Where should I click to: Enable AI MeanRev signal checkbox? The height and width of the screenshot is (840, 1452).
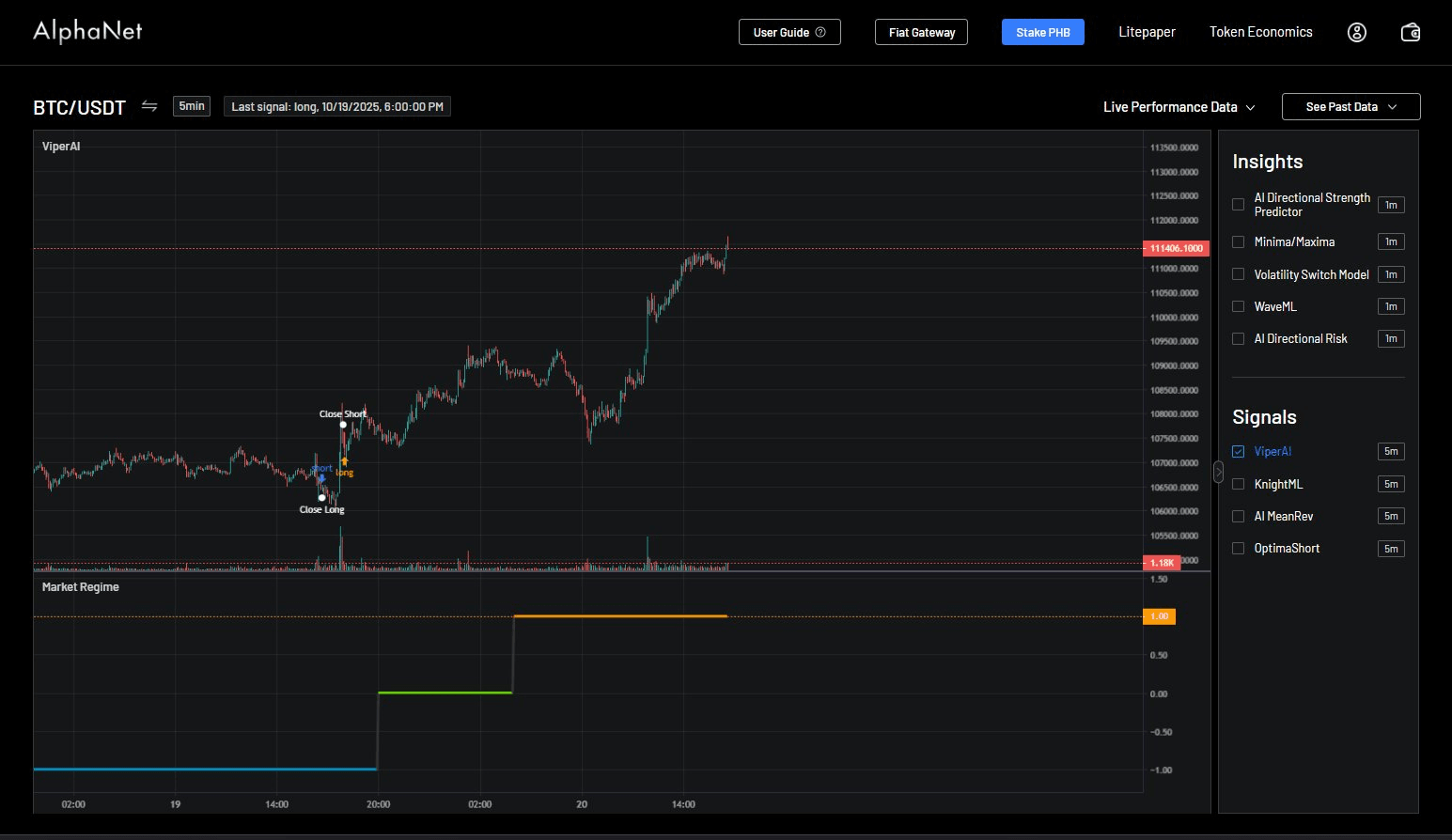pos(1238,516)
